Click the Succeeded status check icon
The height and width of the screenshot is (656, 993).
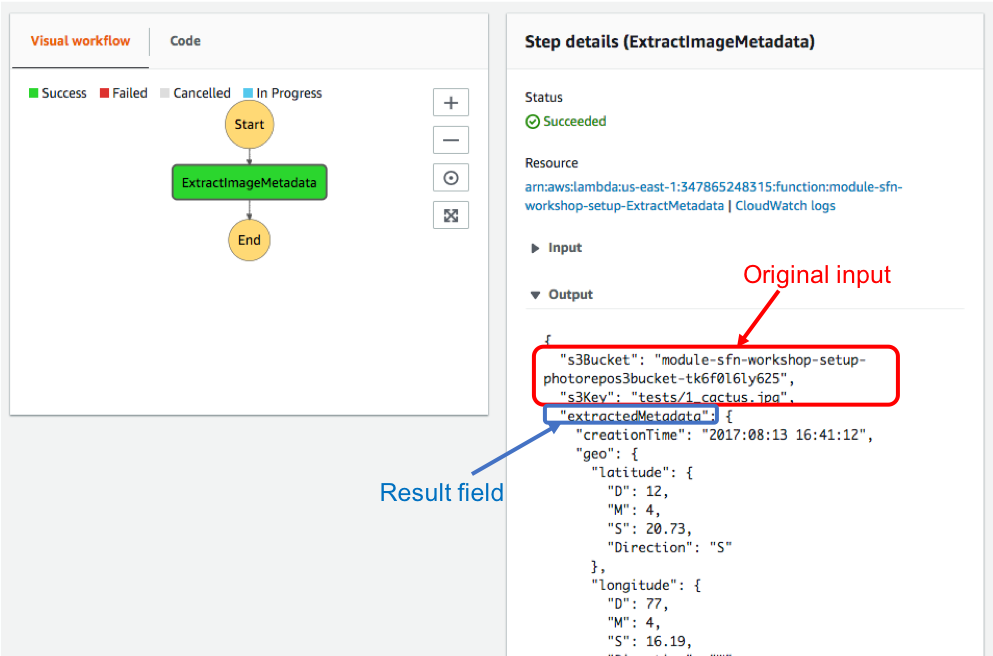(533, 122)
